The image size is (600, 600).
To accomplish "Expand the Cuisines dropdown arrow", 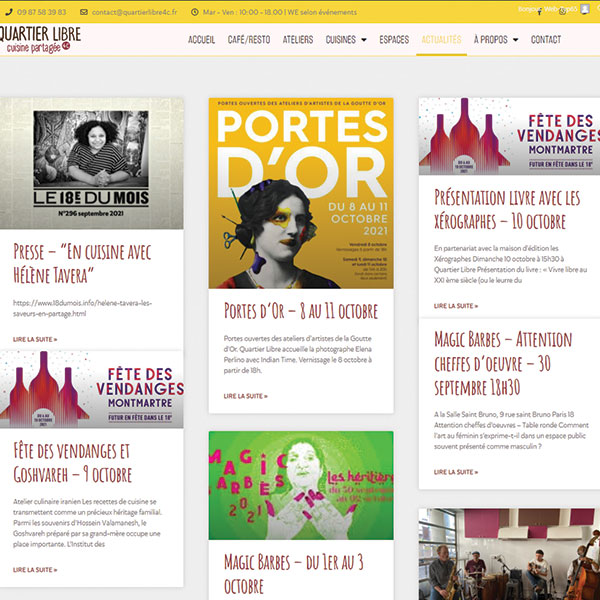I will [x=364, y=40].
